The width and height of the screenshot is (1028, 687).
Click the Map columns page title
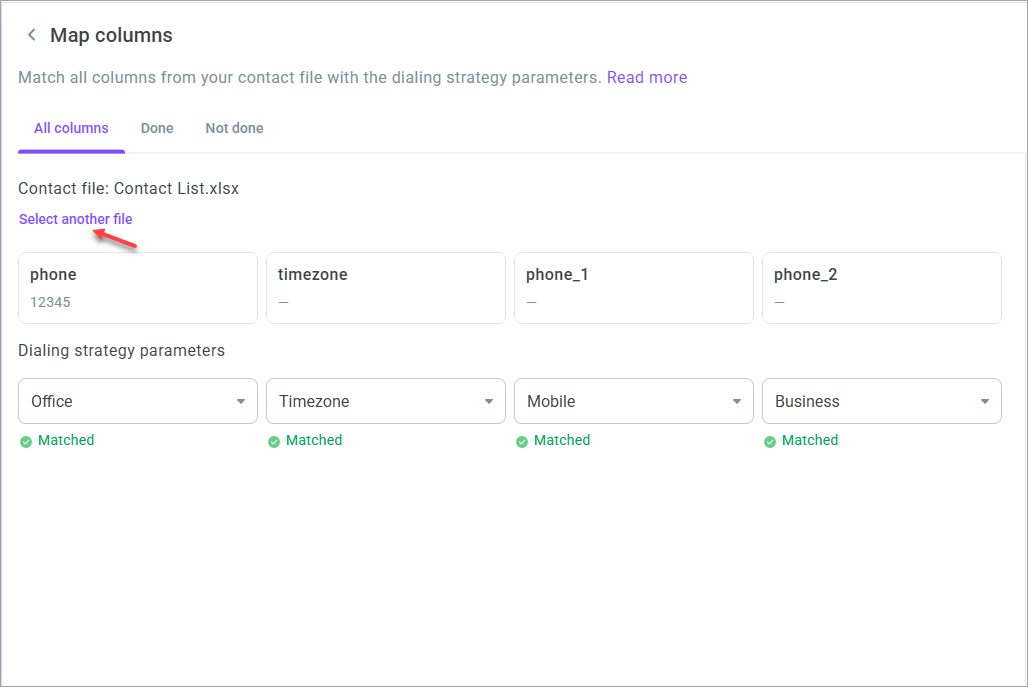pos(111,35)
